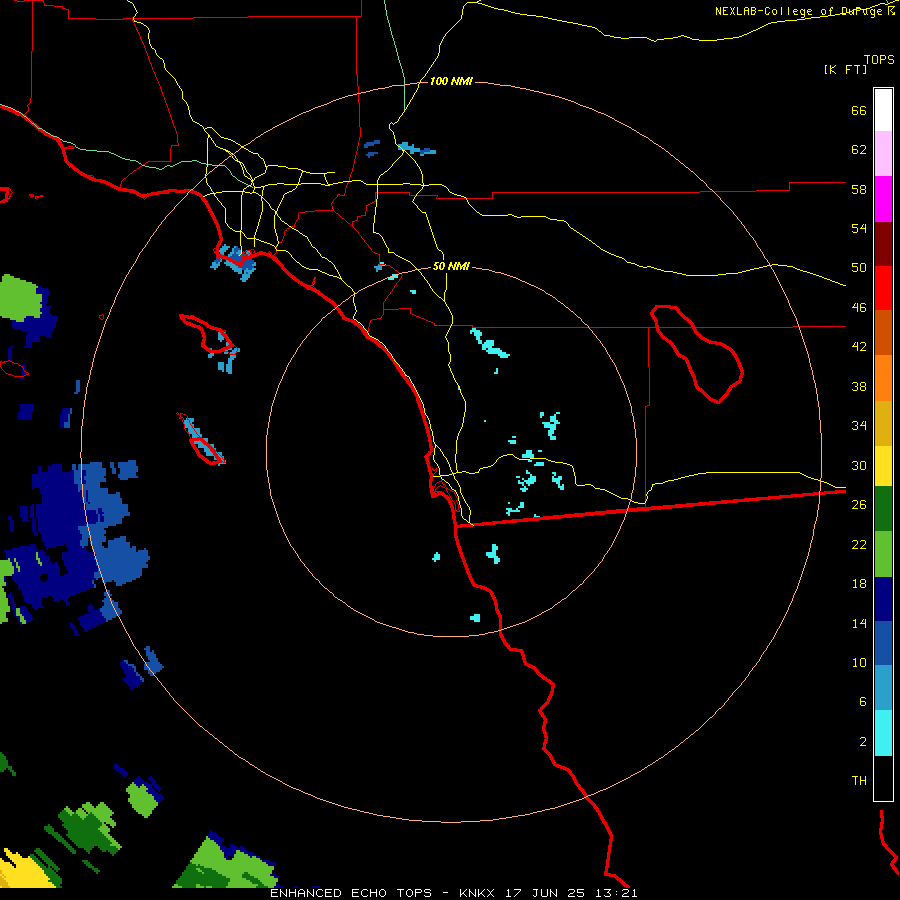Click the 13:21 timestamp in the caption
This screenshot has width=900, height=900.
tap(616, 893)
